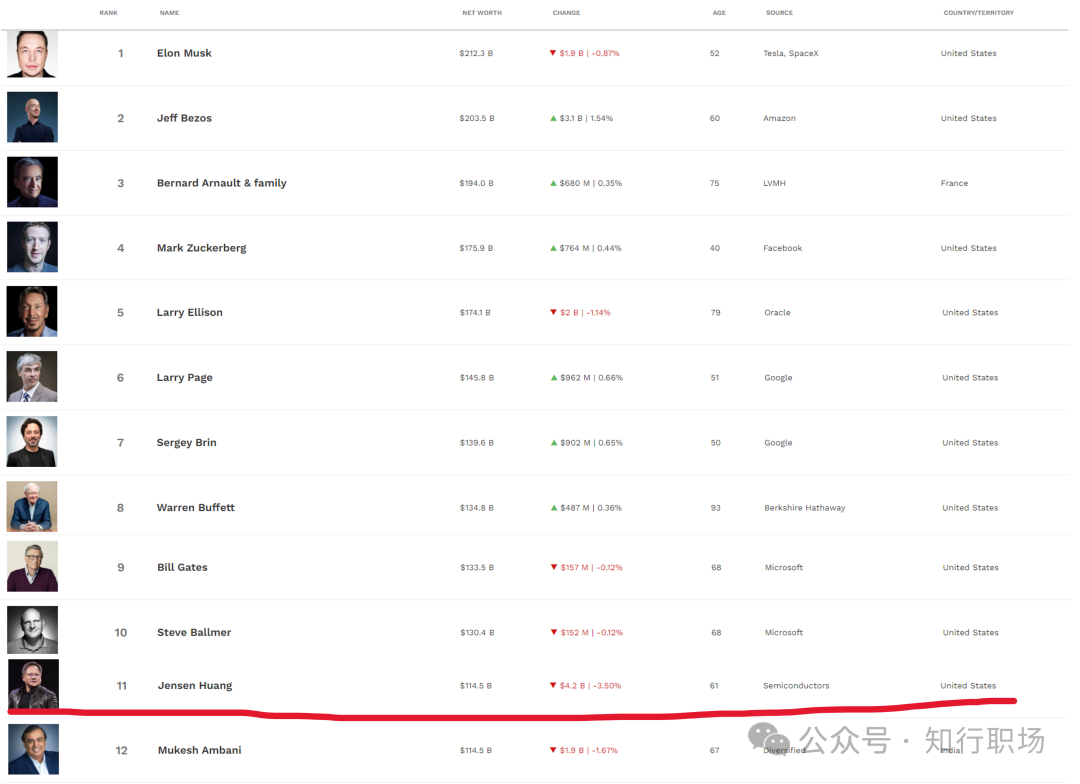Open the Bernard Arnault & family profile
The image size is (1080, 784).
pyautogui.click(x=221, y=183)
